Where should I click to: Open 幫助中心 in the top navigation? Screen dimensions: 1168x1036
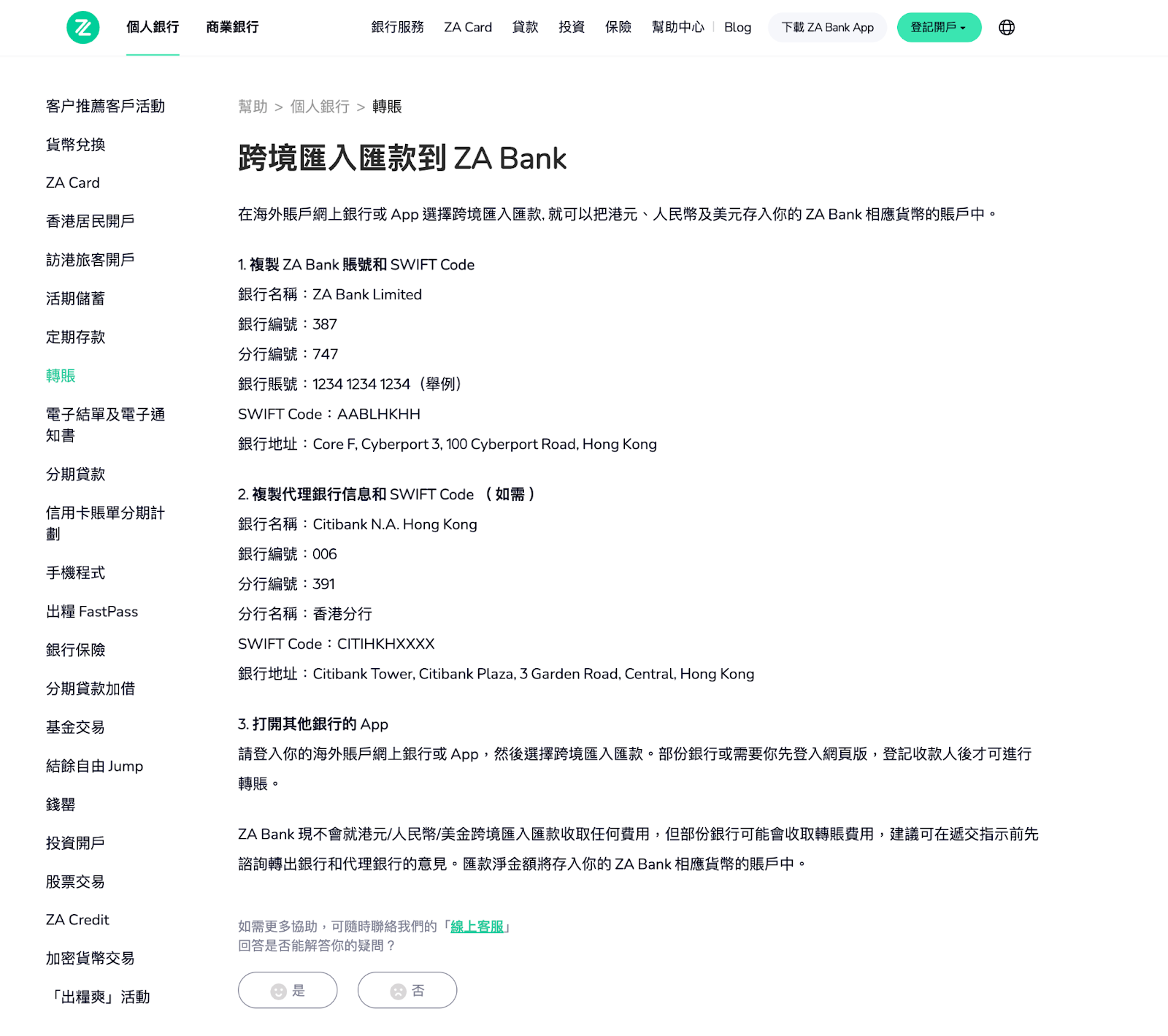677,28
